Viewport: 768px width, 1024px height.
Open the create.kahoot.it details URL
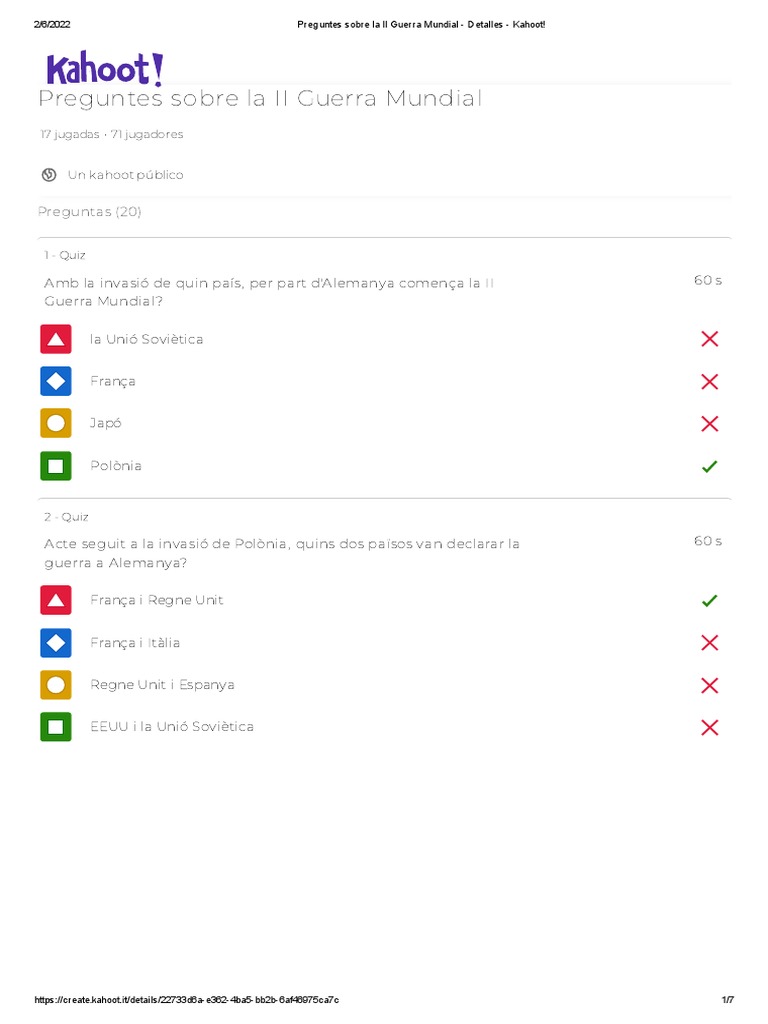pos(187,1000)
